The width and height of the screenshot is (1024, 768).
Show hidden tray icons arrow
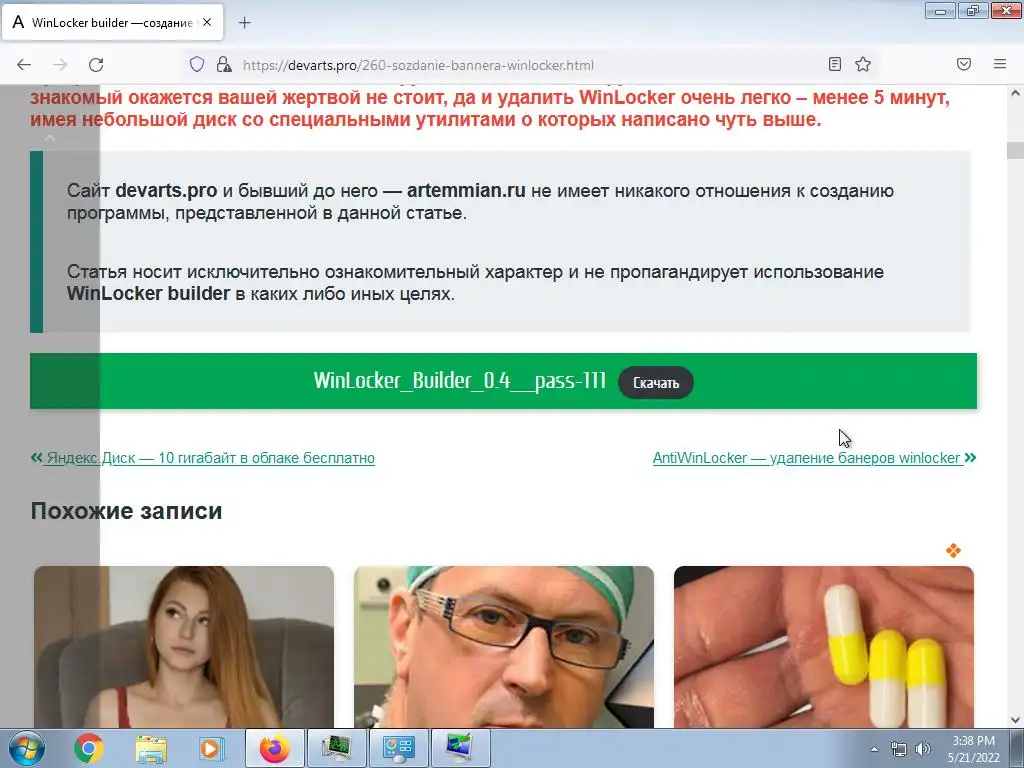pyautogui.click(x=874, y=749)
